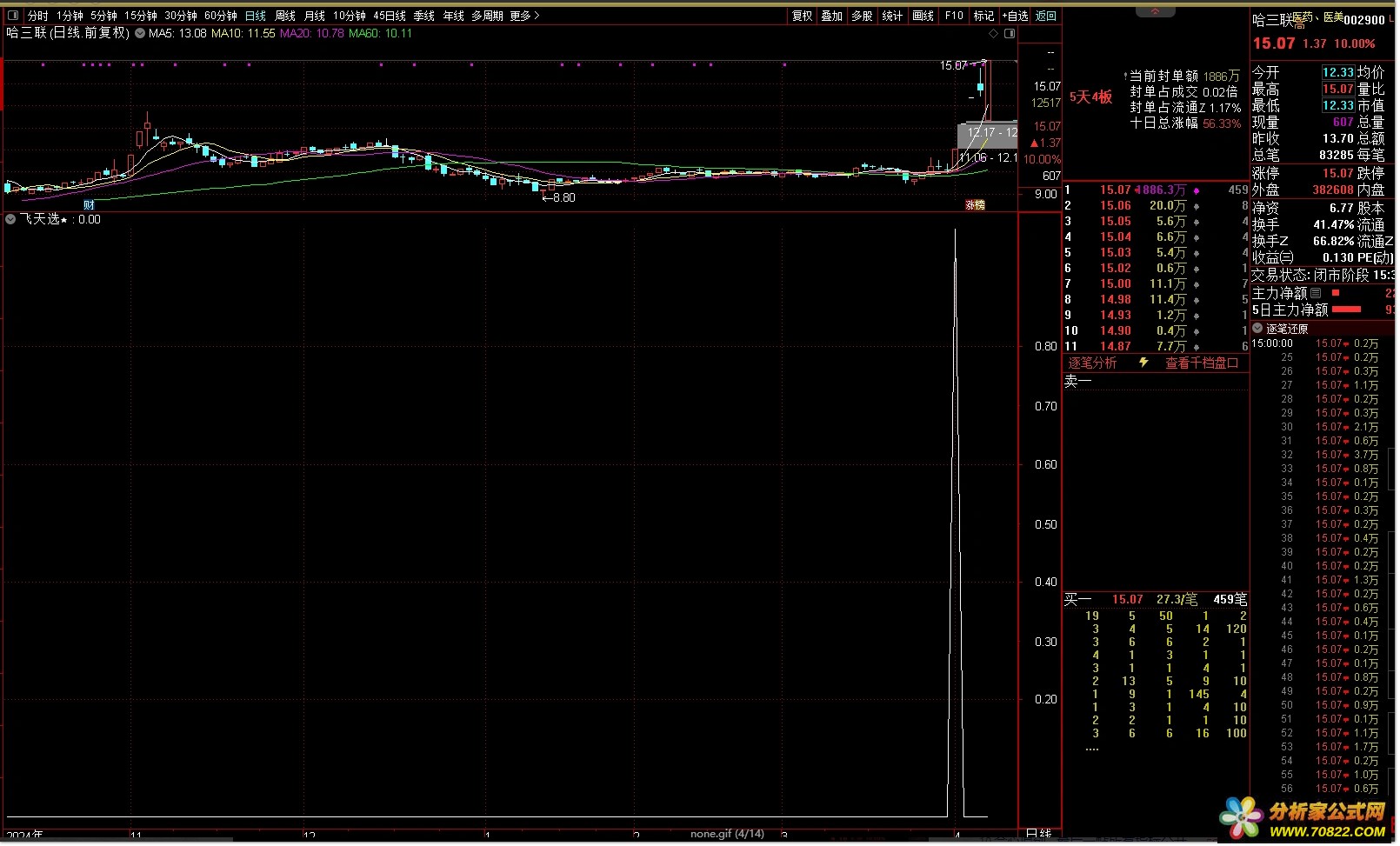Click the 卖一 ask-one label
Viewport: 1400px width, 846px height.
1077,381
